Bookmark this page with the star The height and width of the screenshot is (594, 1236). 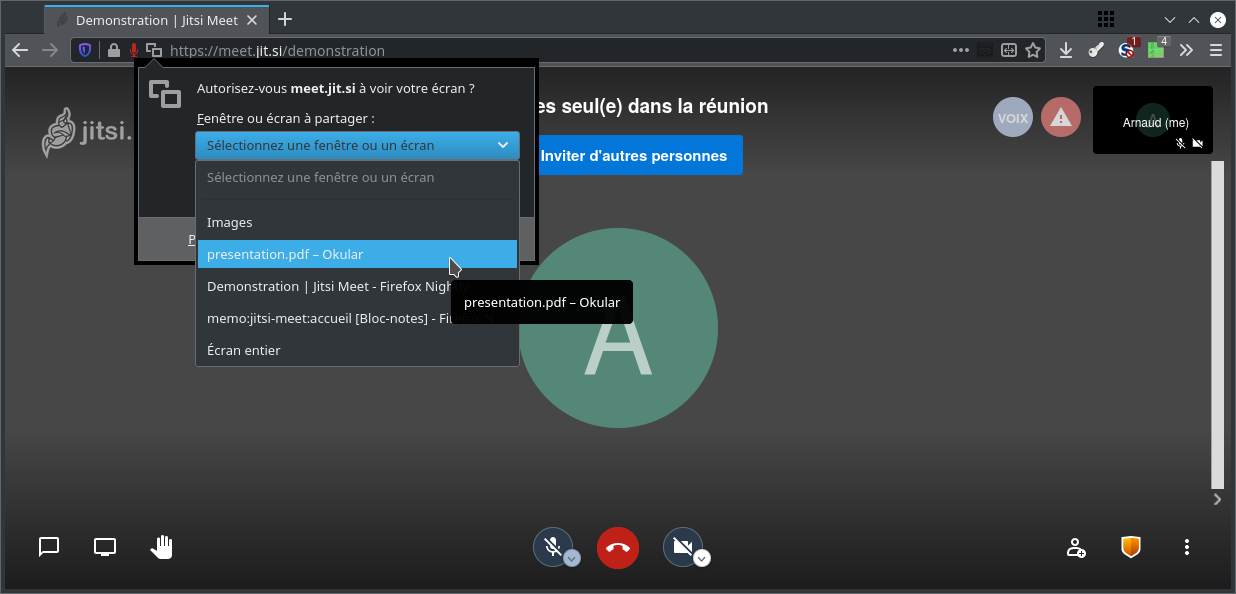click(1034, 50)
